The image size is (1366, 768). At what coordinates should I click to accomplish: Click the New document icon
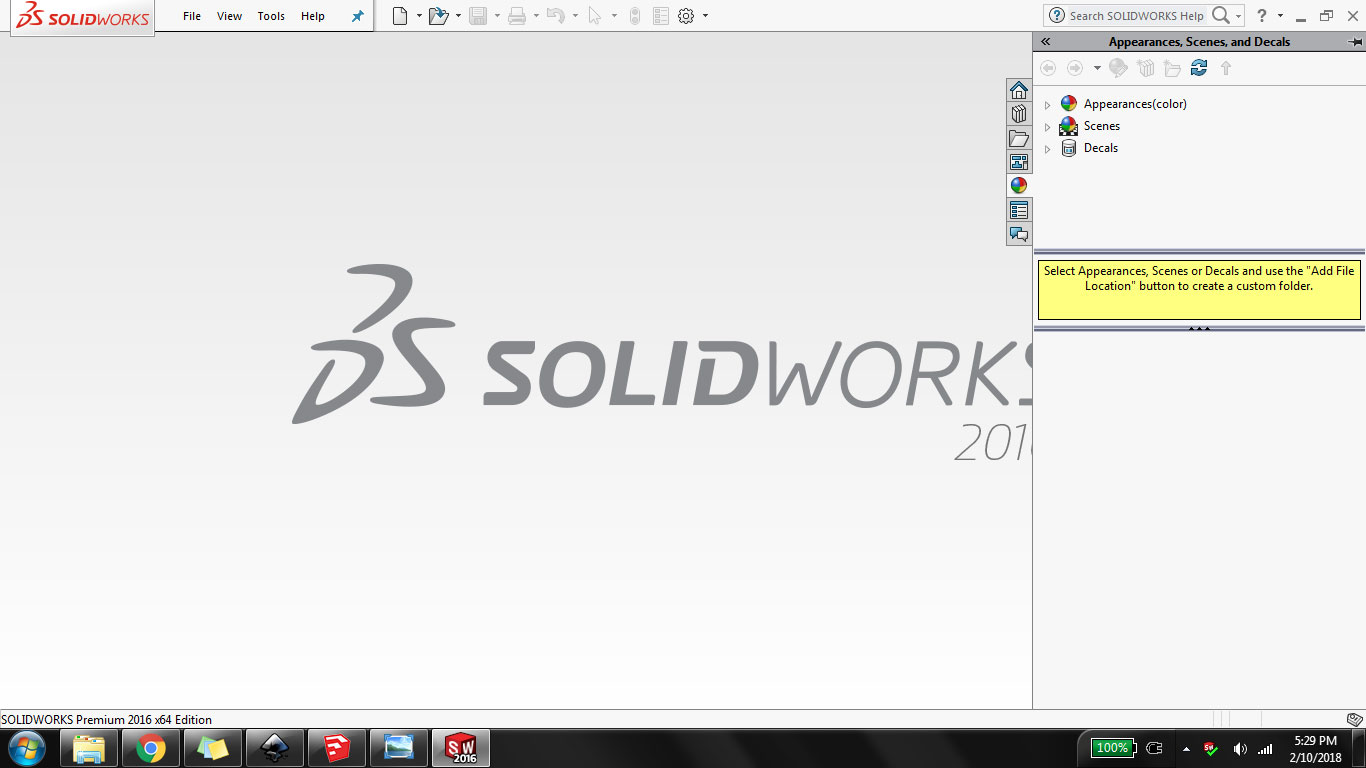tap(400, 16)
